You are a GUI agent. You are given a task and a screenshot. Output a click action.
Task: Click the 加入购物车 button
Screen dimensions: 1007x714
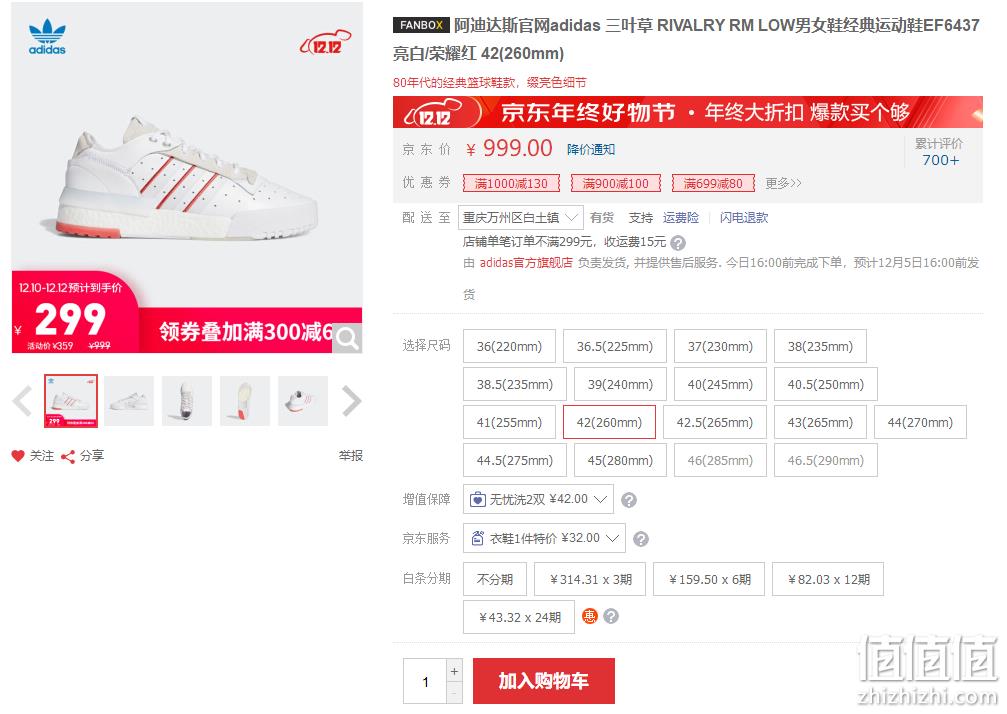pos(544,681)
